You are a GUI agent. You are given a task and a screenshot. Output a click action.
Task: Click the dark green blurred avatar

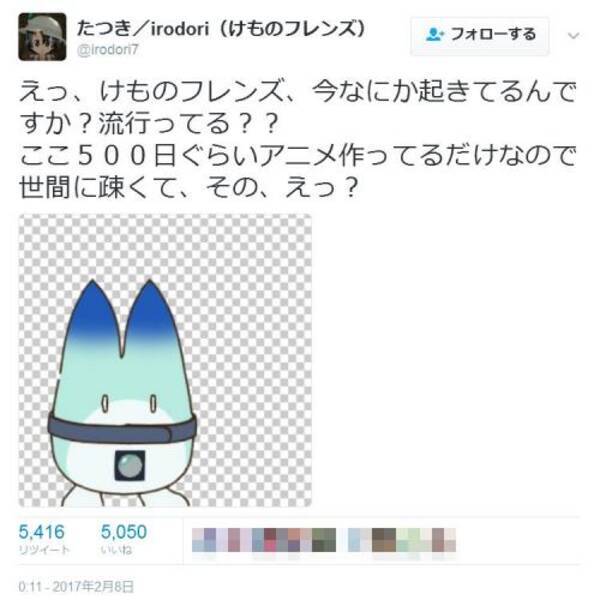click(324, 540)
